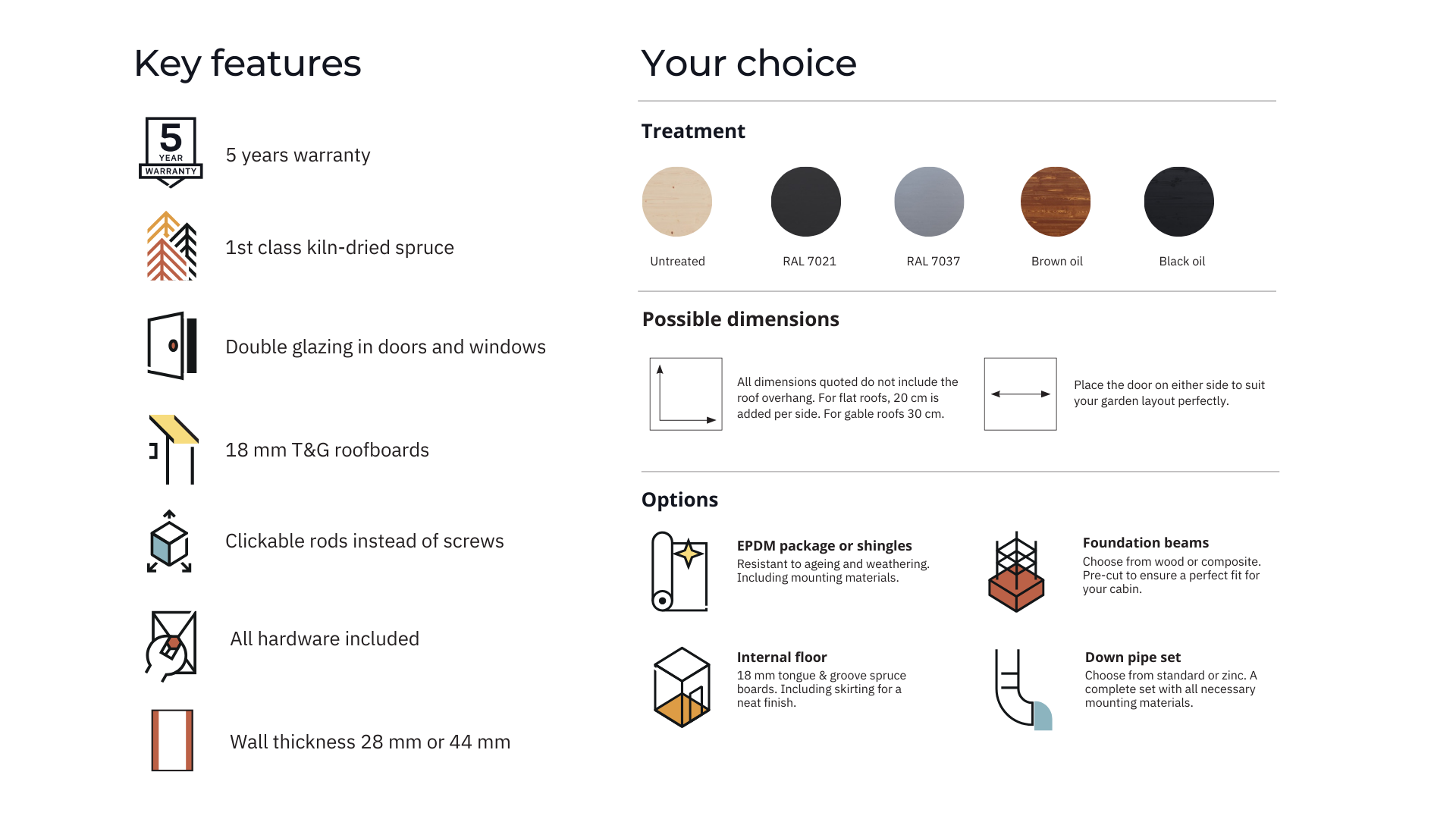The height and width of the screenshot is (819, 1456).
Task: Pick the RAL 7037 grey swatch
Action: (x=929, y=202)
